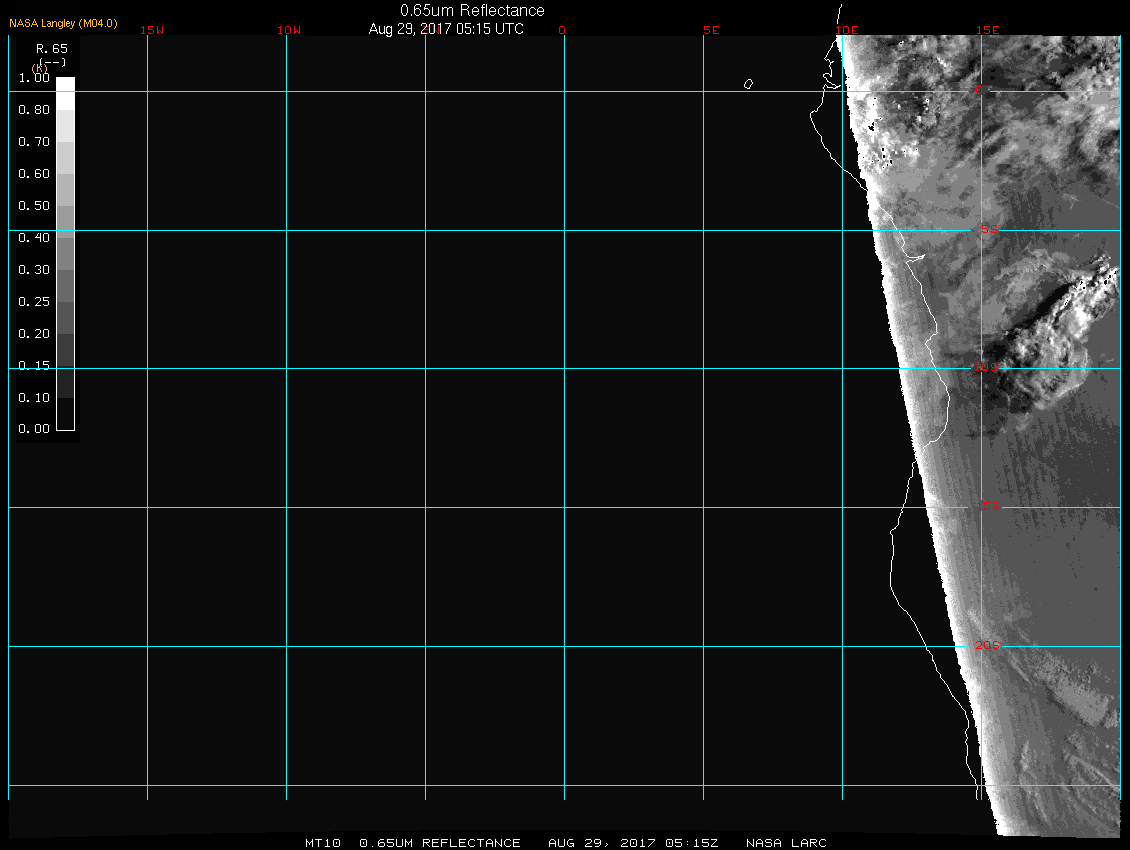Click the Aug 29, 2017 05:15 UTC timestamp
Screen dimensions: 1130x850
click(446, 29)
